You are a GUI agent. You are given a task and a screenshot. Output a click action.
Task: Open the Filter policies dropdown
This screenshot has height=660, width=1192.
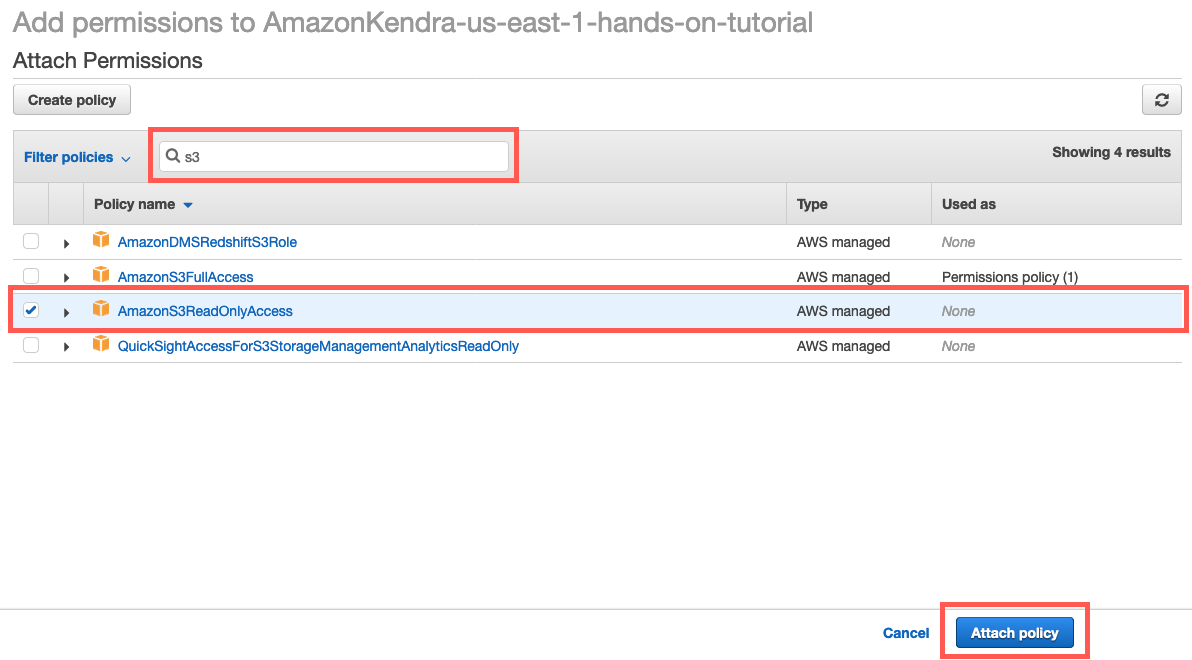point(77,158)
